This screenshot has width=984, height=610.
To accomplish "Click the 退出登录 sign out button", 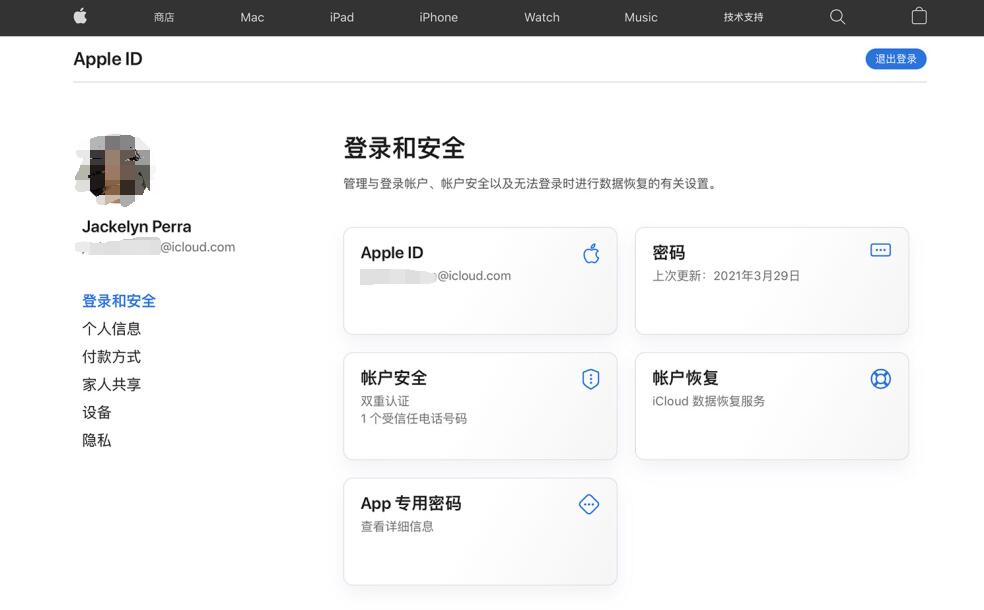I will 895,59.
